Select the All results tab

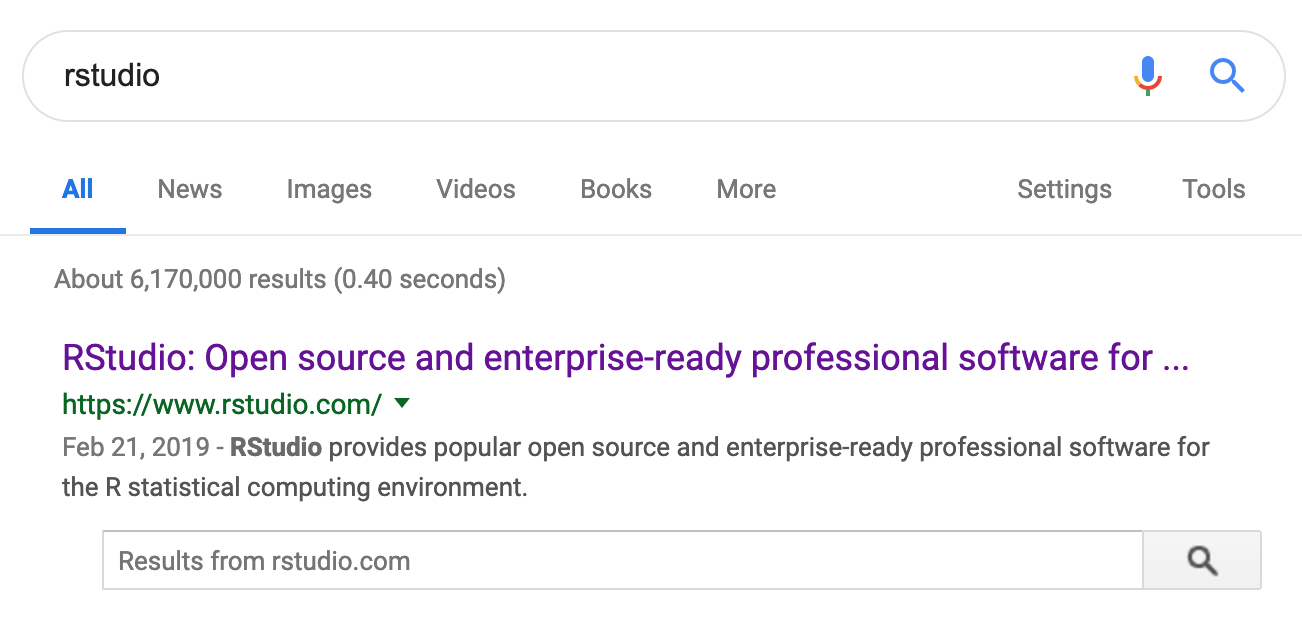pyautogui.click(x=78, y=189)
